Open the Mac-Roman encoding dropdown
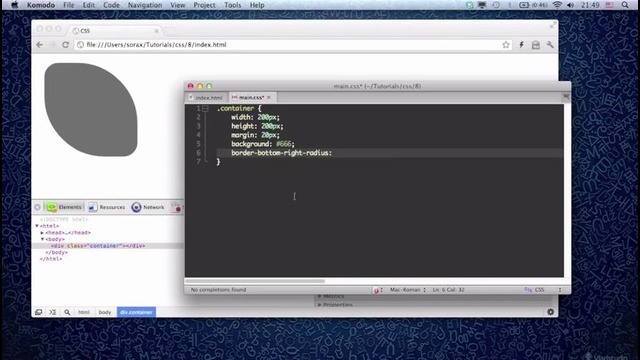640x360 pixels. [408, 290]
